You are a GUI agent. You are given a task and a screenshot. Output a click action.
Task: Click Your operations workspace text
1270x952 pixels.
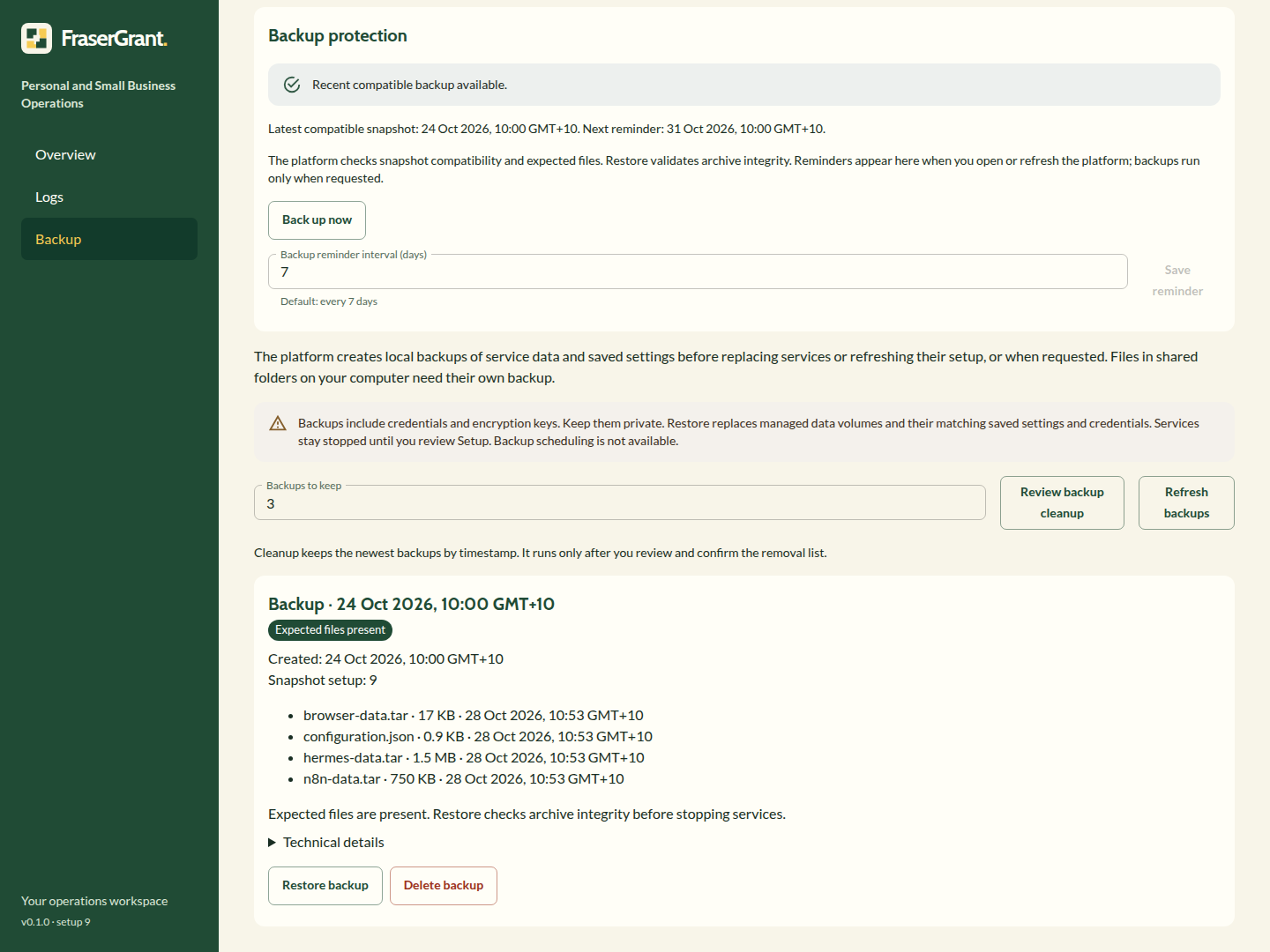pos(94,901)
